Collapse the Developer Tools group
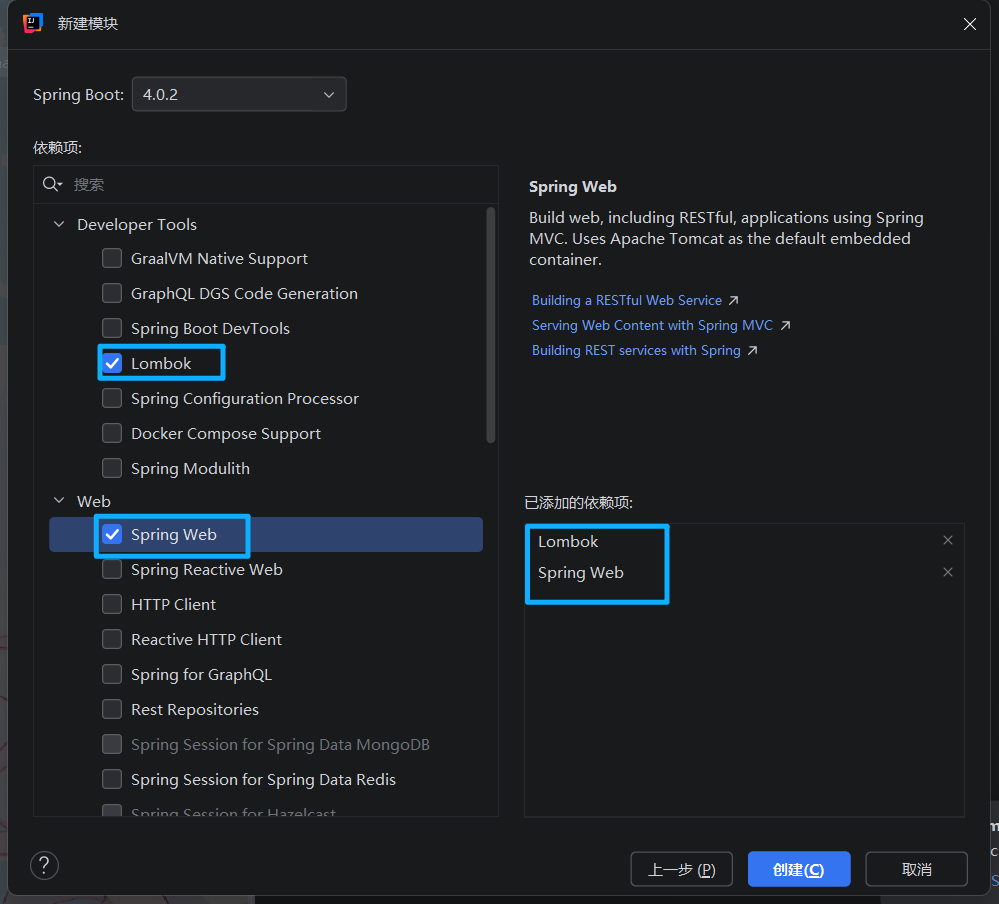Viewport: 999px width, 904px height. tap(59, 224)
